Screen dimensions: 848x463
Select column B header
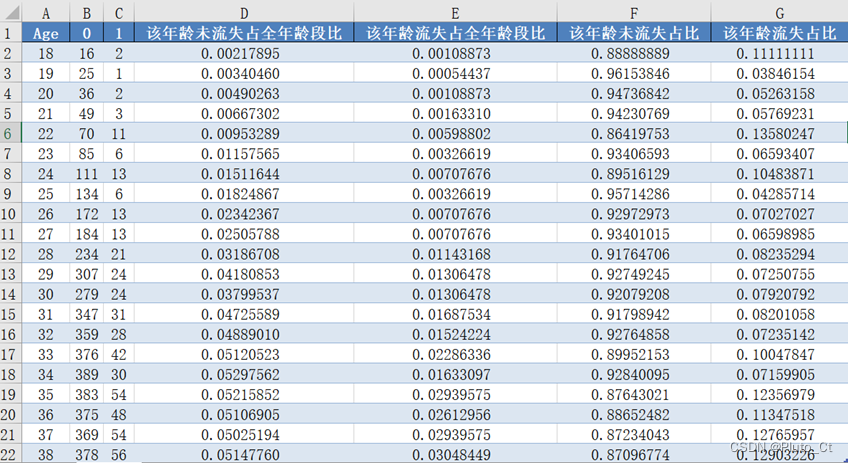tap(87, 13)
